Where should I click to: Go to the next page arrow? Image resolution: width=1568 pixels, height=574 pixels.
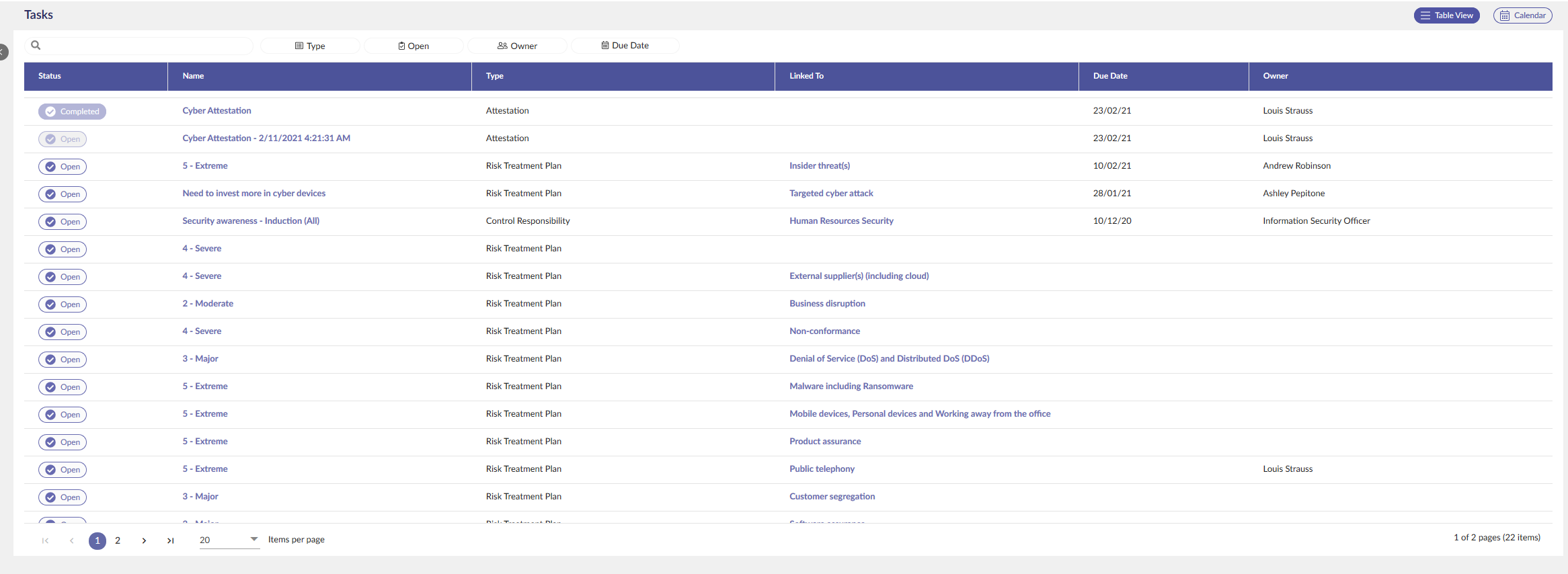pyautogui.click(x=144, y=540)
